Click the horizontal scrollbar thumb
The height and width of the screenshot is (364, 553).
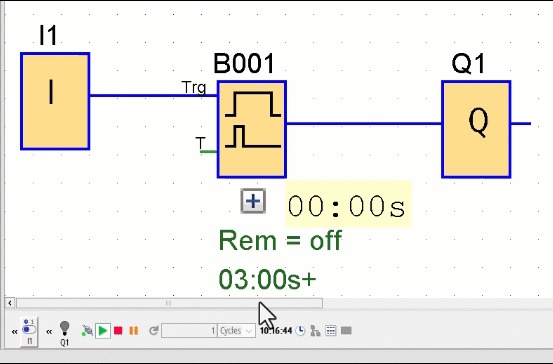pyautogui.click(x=169, y=303)
